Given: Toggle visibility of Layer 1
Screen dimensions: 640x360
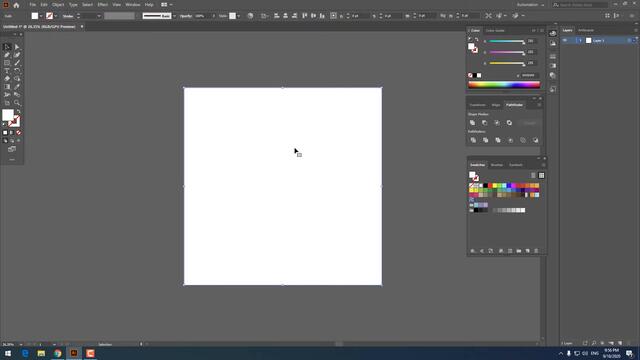Looking at the screenshot, I should [x=565, y=40].
